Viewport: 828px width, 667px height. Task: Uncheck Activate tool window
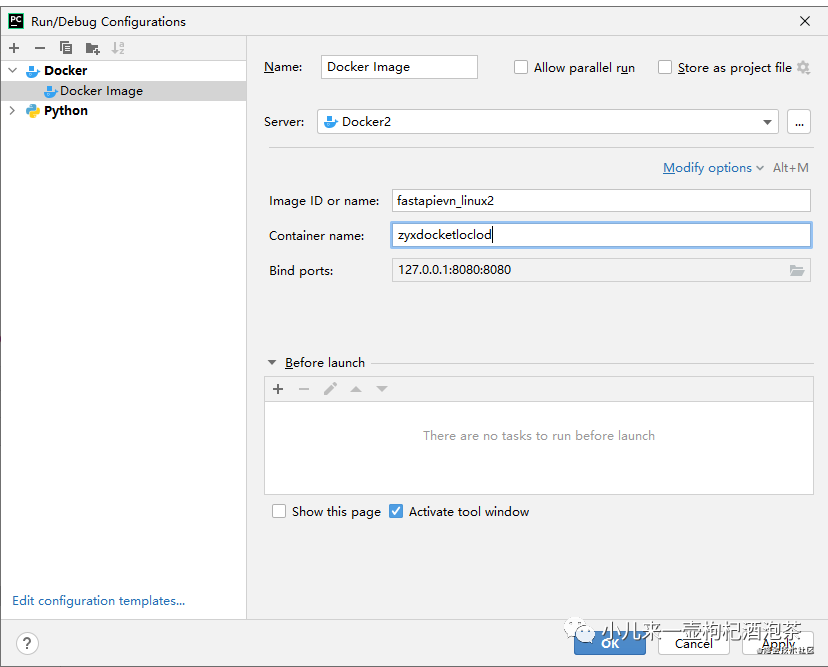click(396, 511)
